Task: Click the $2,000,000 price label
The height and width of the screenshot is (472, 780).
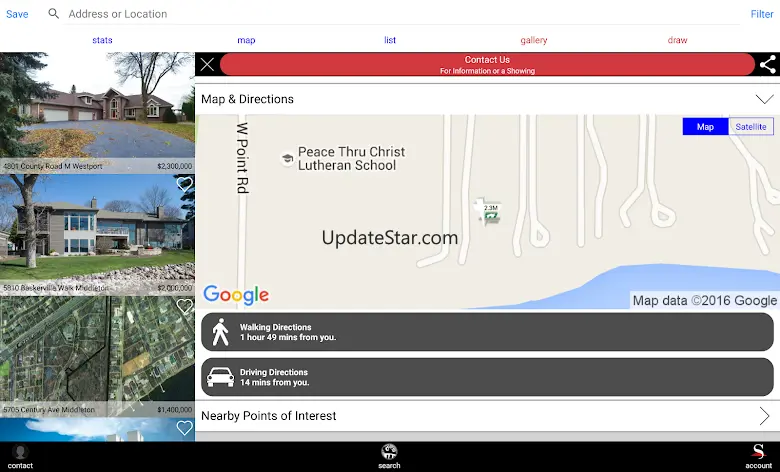Action: (175, 288)
